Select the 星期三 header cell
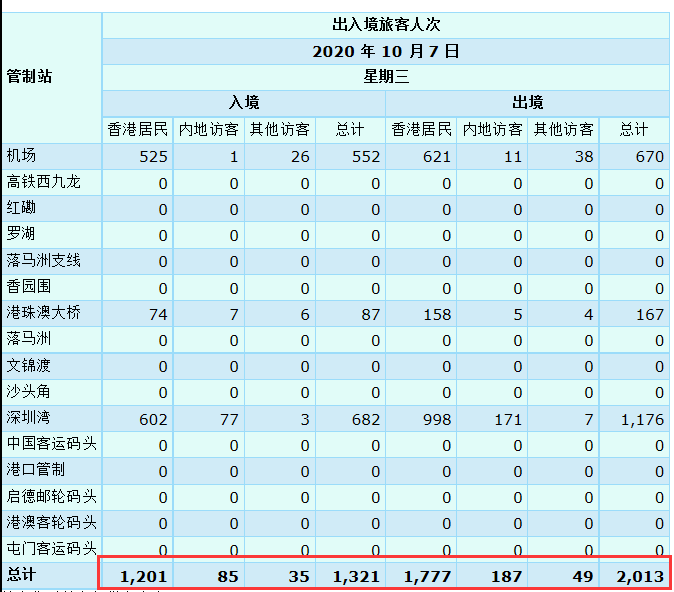This screenshot has height=592, width=674. [x=386, y=78]
